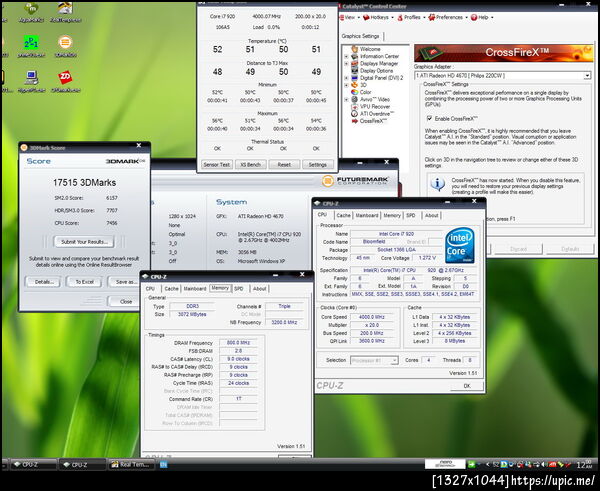
Task: Click the CrossFireX red arrow icon
Action: [x=355, y=121]
